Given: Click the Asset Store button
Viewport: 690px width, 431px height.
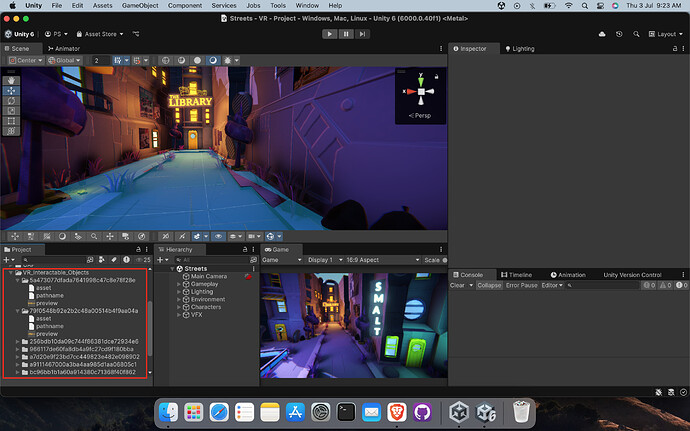Looking at the screenshot, I should [98, 34].
